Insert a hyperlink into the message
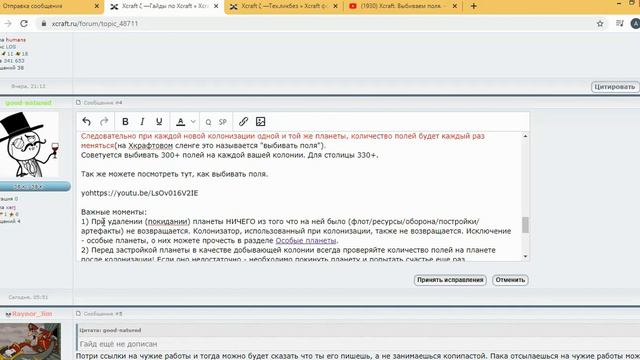The height and width of the screenshot is (360, 640). (243, 122)
